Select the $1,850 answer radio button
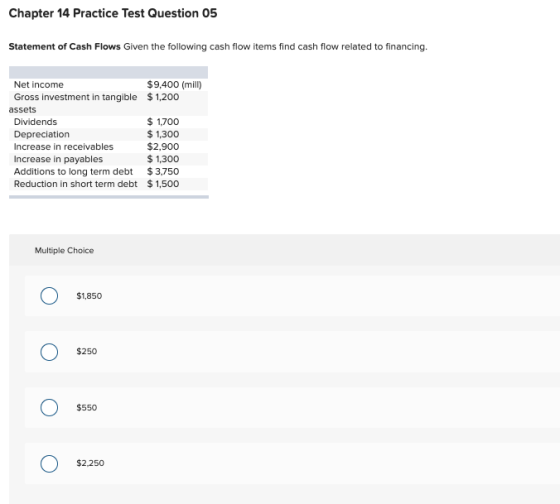Screen dimensions: 560x504 click(x=49, y=296)
